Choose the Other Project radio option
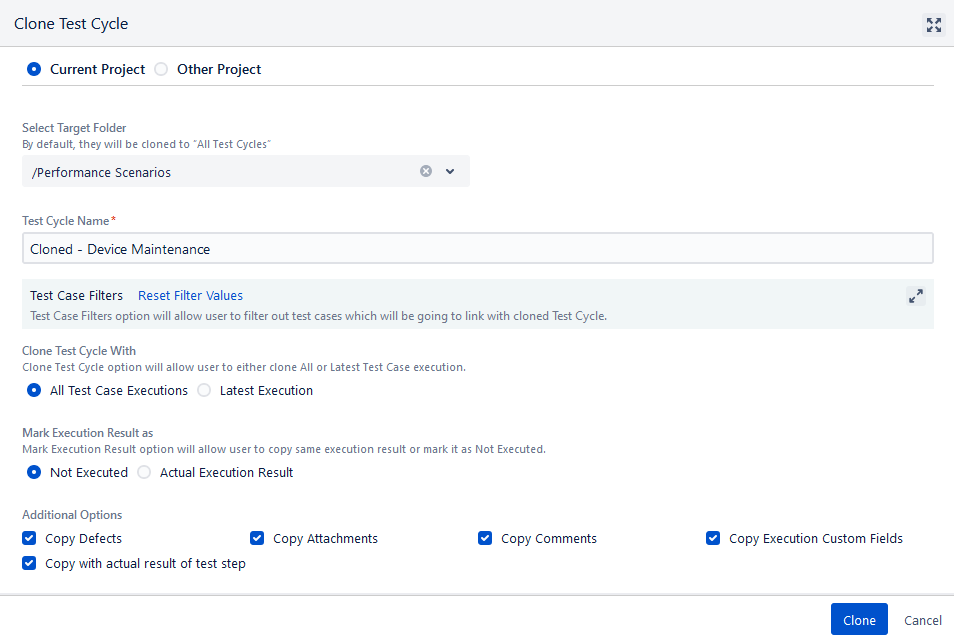 161,69
